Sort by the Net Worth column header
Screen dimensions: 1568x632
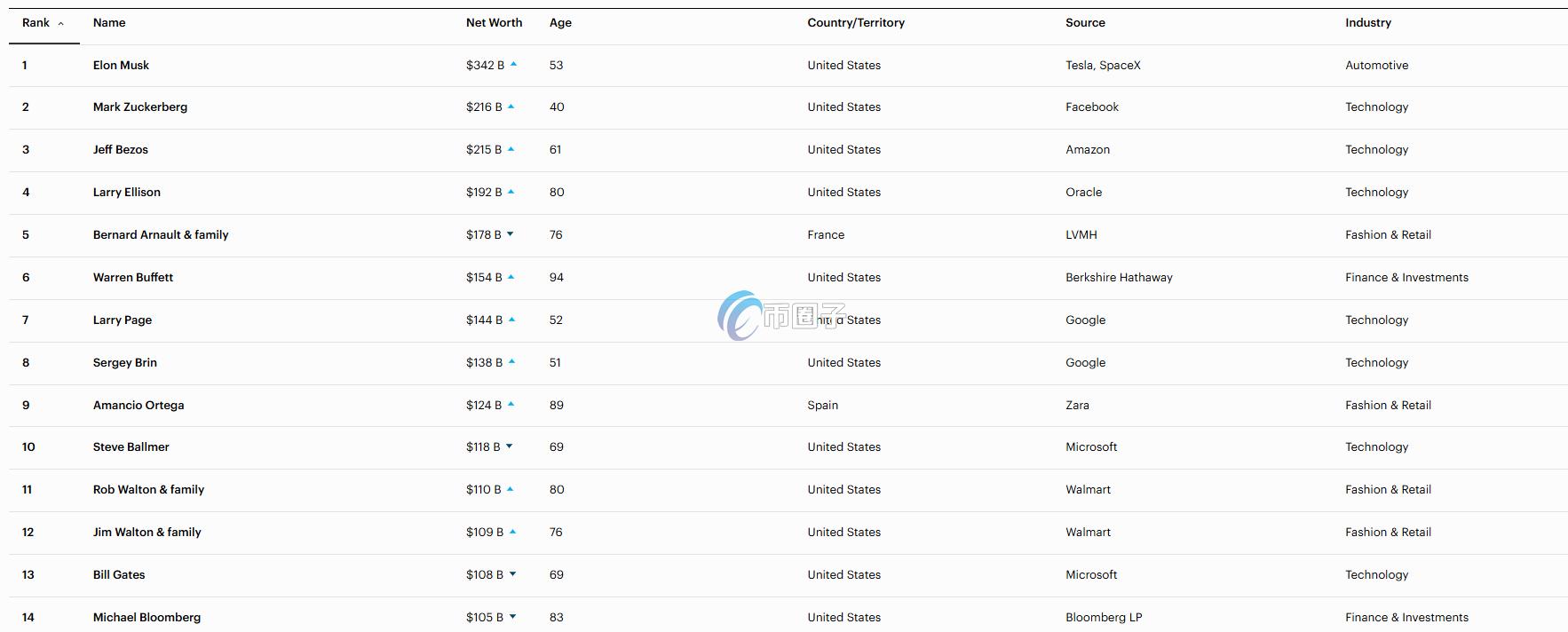494,23
